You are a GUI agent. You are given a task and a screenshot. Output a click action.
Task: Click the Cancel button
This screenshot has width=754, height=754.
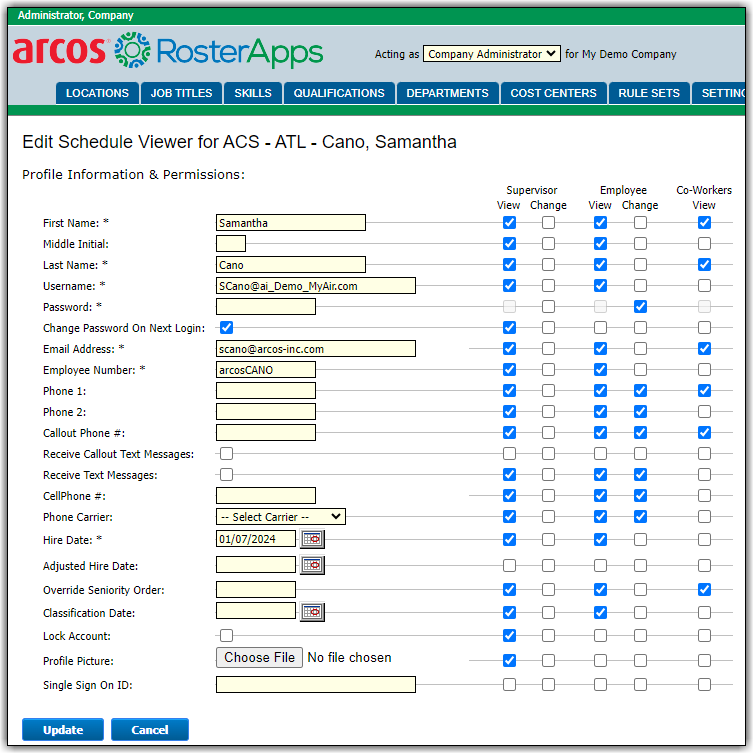click(149, 730)
